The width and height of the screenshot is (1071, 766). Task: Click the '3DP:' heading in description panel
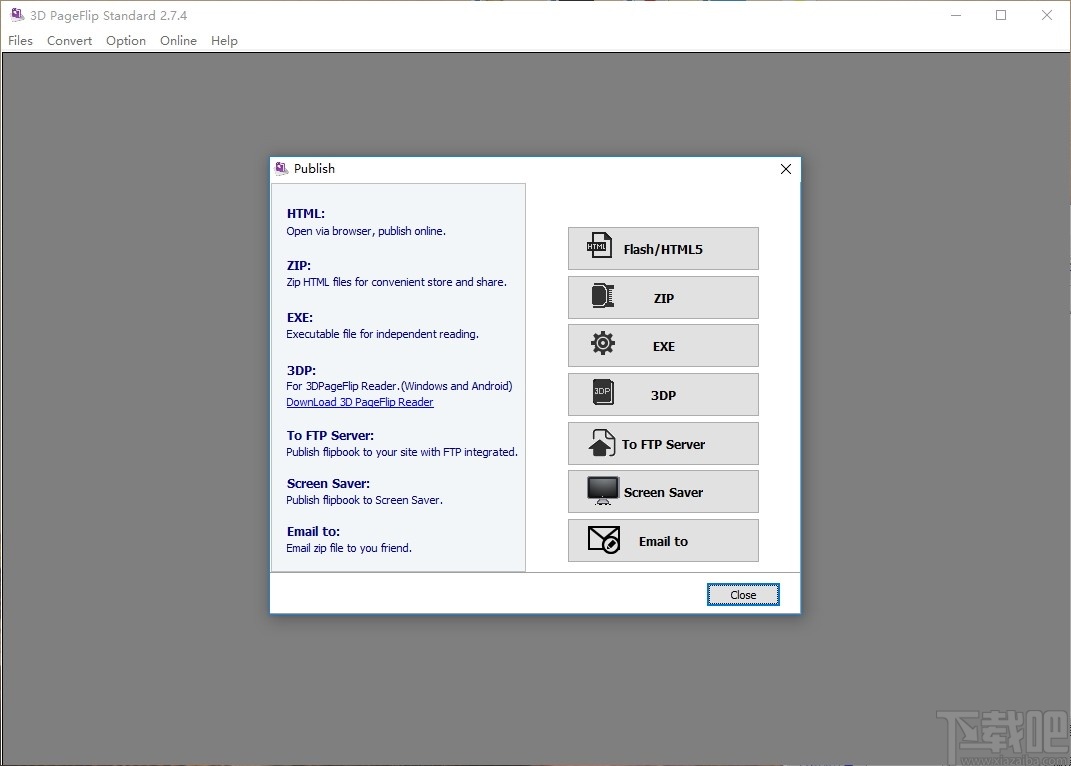(x=301, y=370)
